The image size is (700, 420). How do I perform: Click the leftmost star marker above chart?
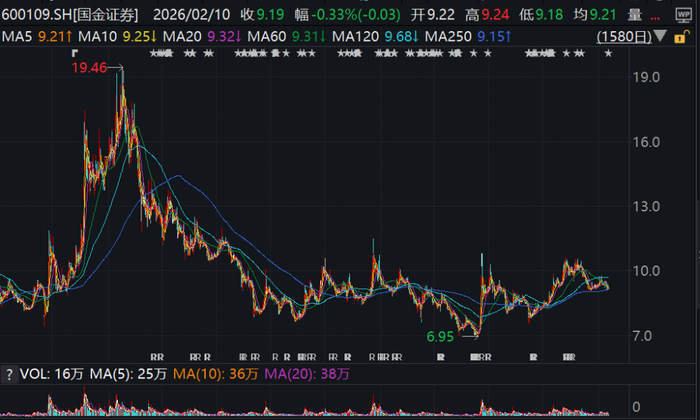(x=153, y=54)
